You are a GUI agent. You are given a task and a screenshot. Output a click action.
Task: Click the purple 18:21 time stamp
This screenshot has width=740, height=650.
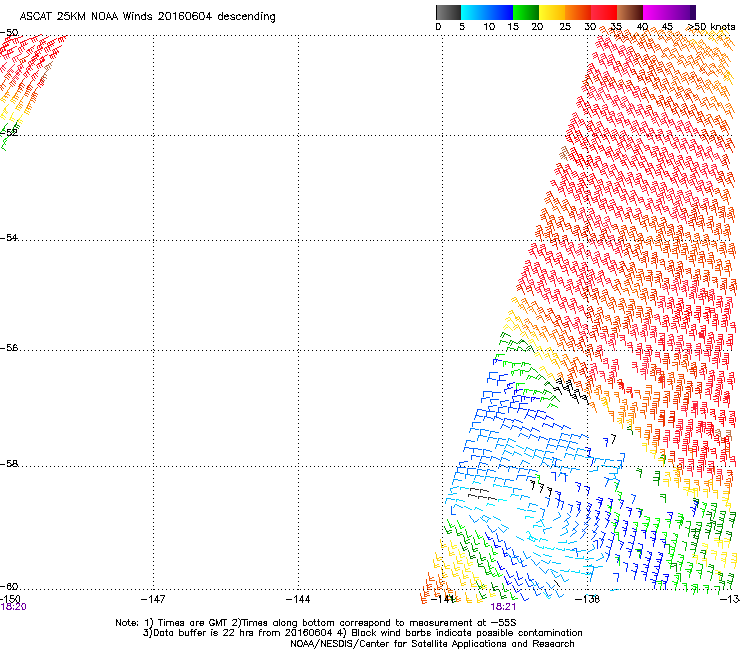coord(503,607)
